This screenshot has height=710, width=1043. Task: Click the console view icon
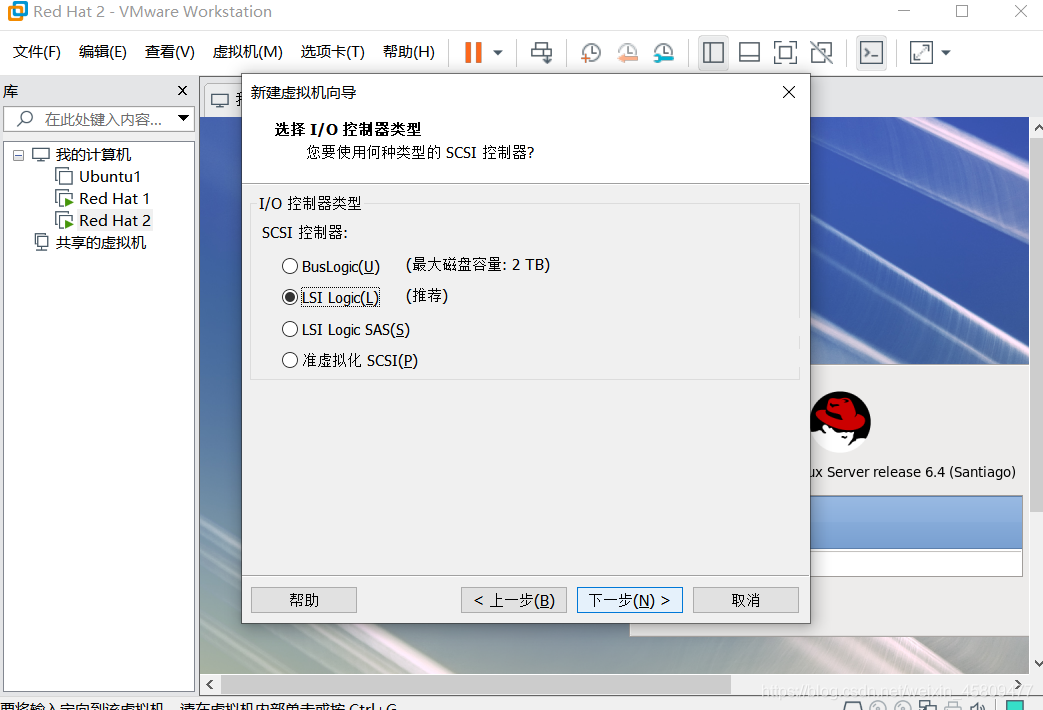click(871, 53)
